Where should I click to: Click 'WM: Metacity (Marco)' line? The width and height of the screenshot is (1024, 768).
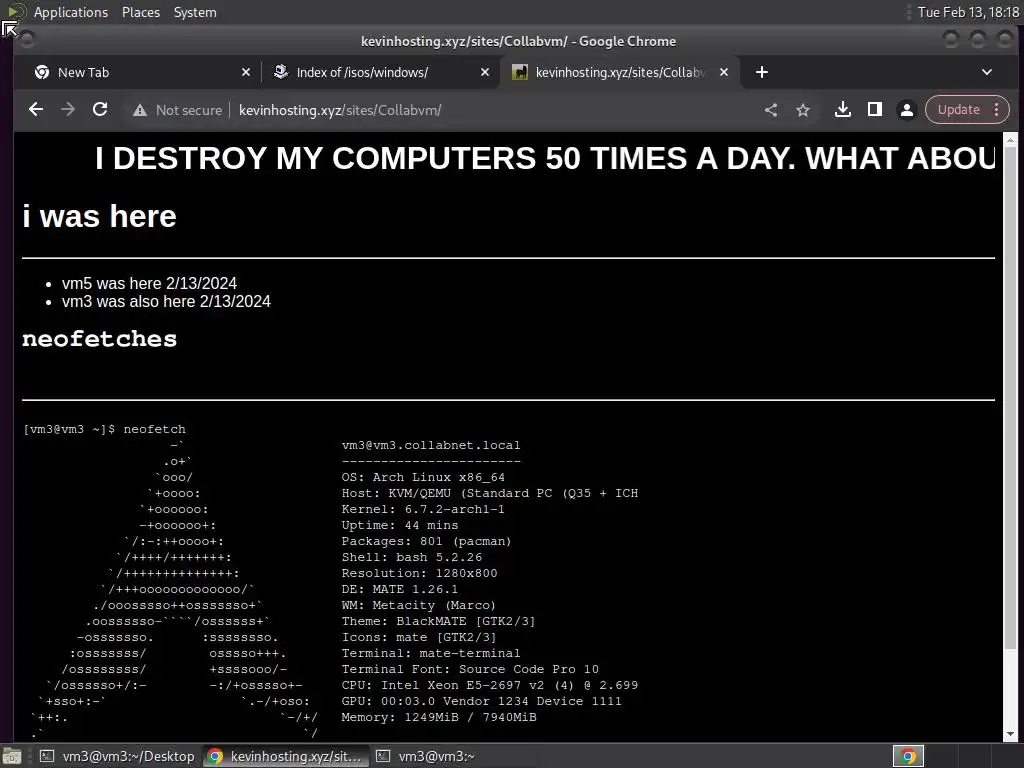point(419,605)
